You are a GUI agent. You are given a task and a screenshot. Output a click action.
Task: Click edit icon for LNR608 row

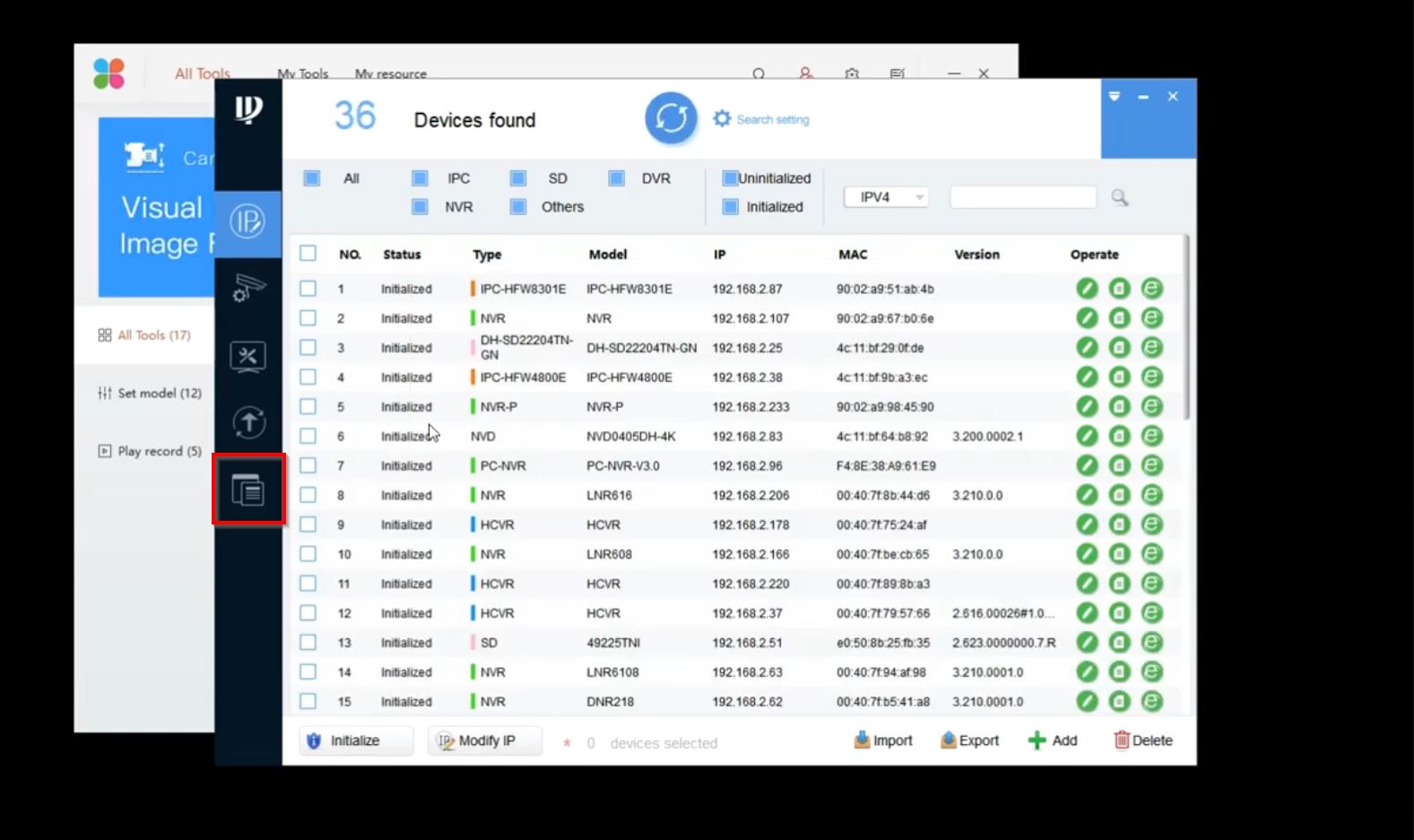pos(1087,554)
